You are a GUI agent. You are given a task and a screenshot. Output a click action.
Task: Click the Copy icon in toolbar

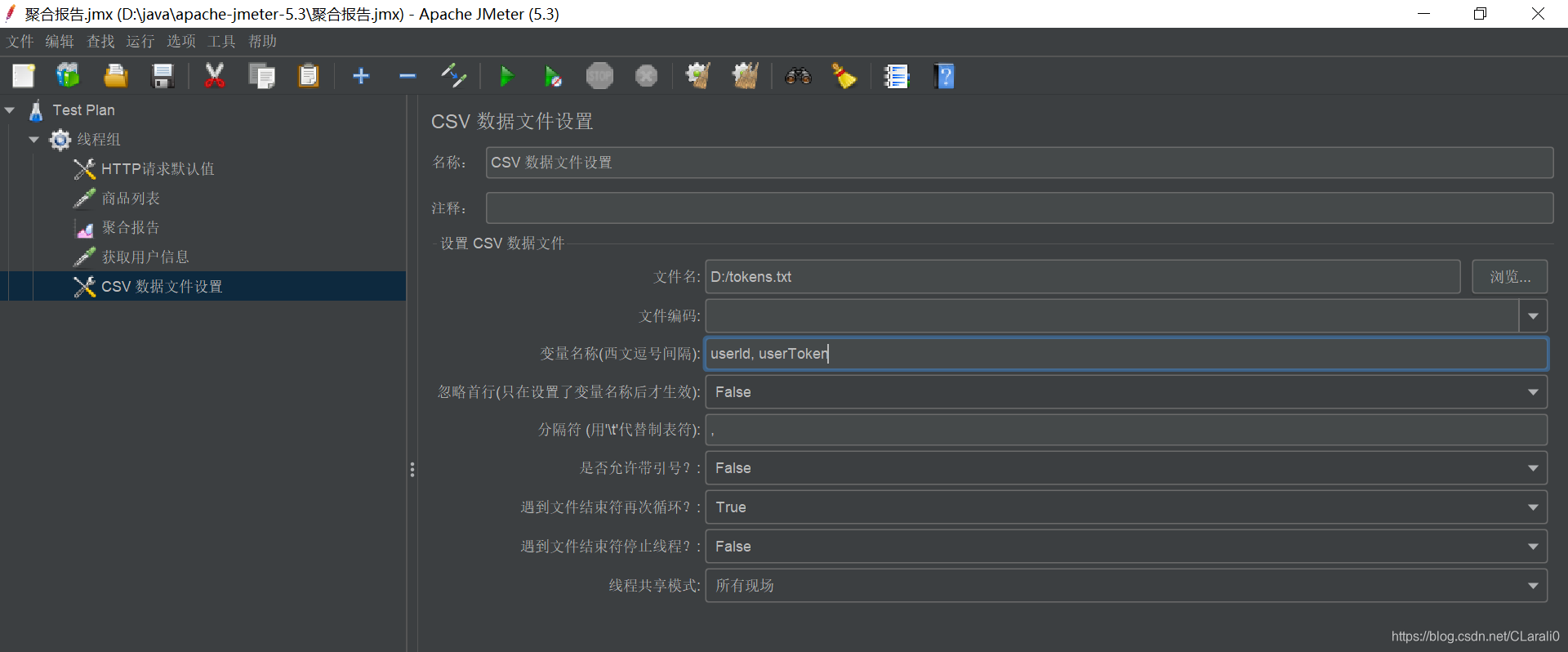coord(262,76)
